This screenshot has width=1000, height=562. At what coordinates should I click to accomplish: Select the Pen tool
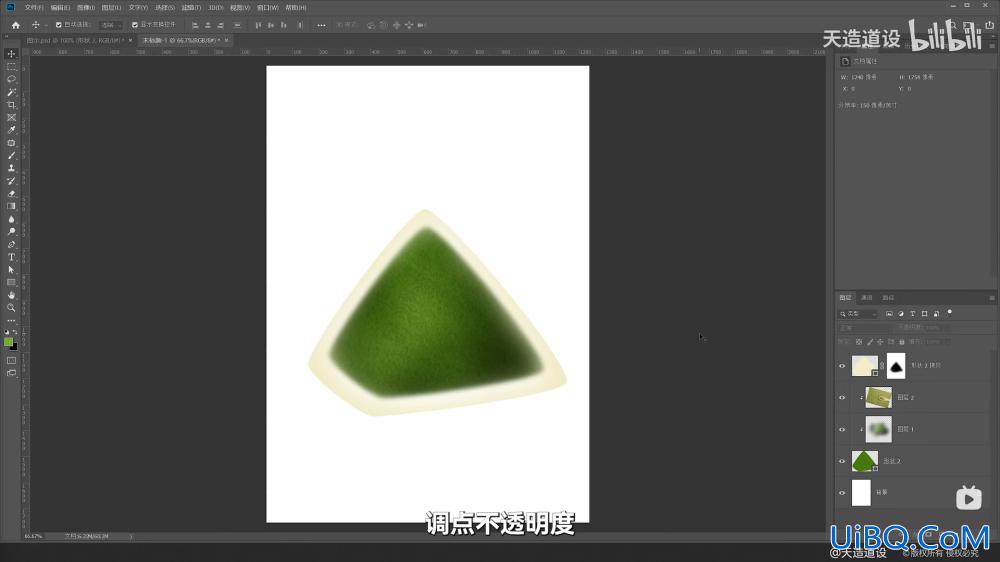(11, 244)
